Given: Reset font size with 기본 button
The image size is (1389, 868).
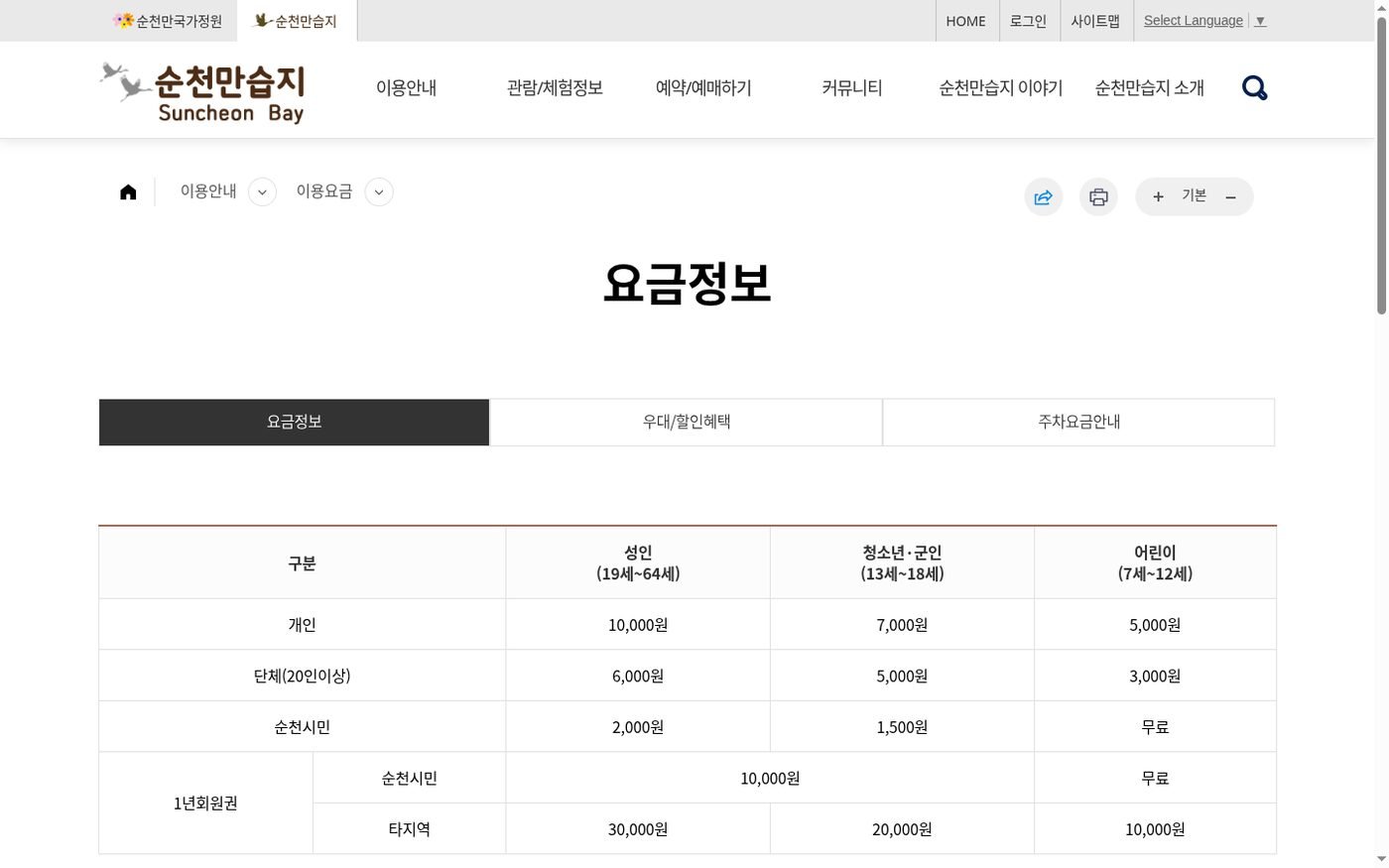Looking at the screenshot, I should 1195,196.
